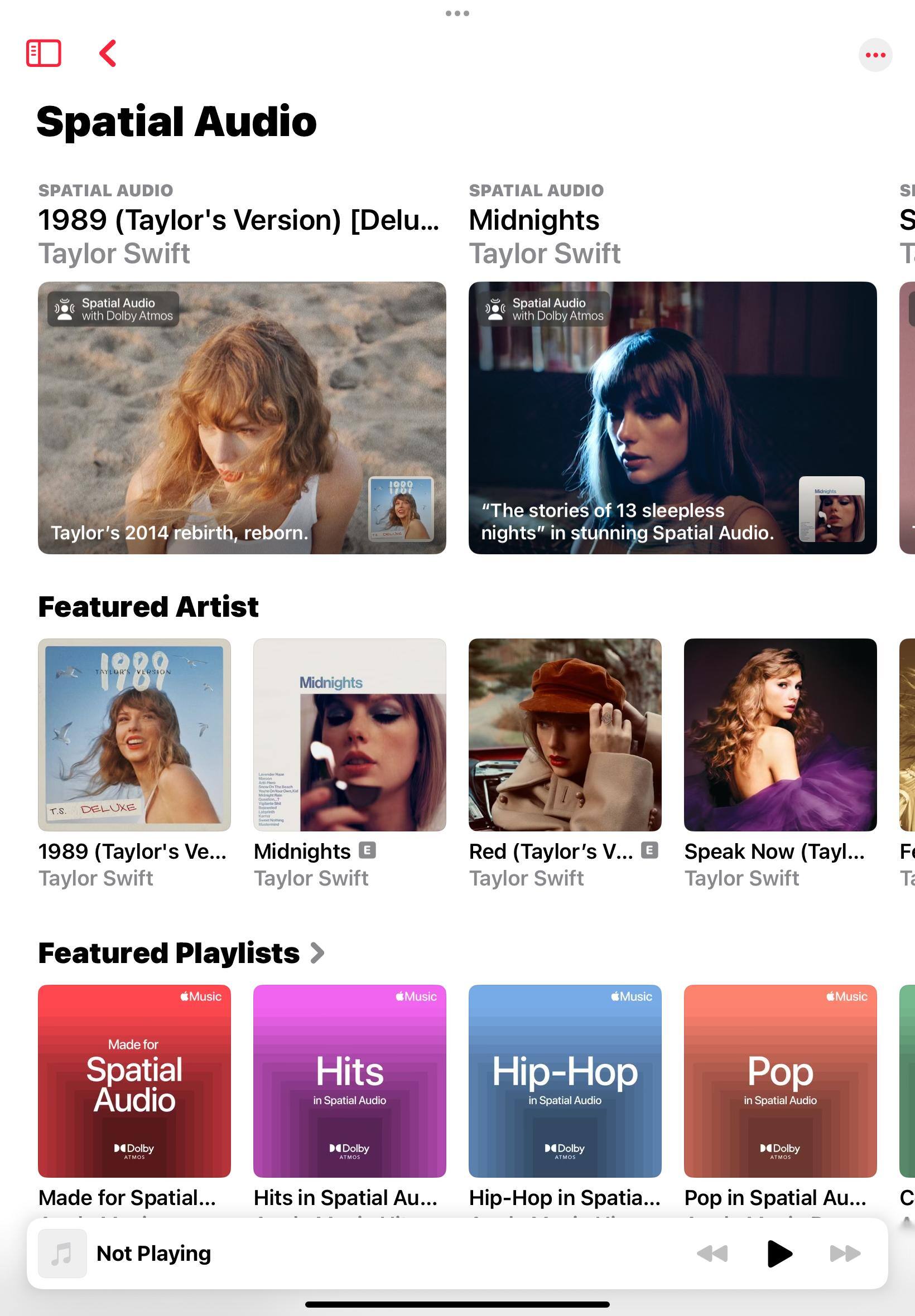This screenshot has height=1316, width=915.
Task: Tap the rewind button in mini player
Action: click(x=712, y=1253)
